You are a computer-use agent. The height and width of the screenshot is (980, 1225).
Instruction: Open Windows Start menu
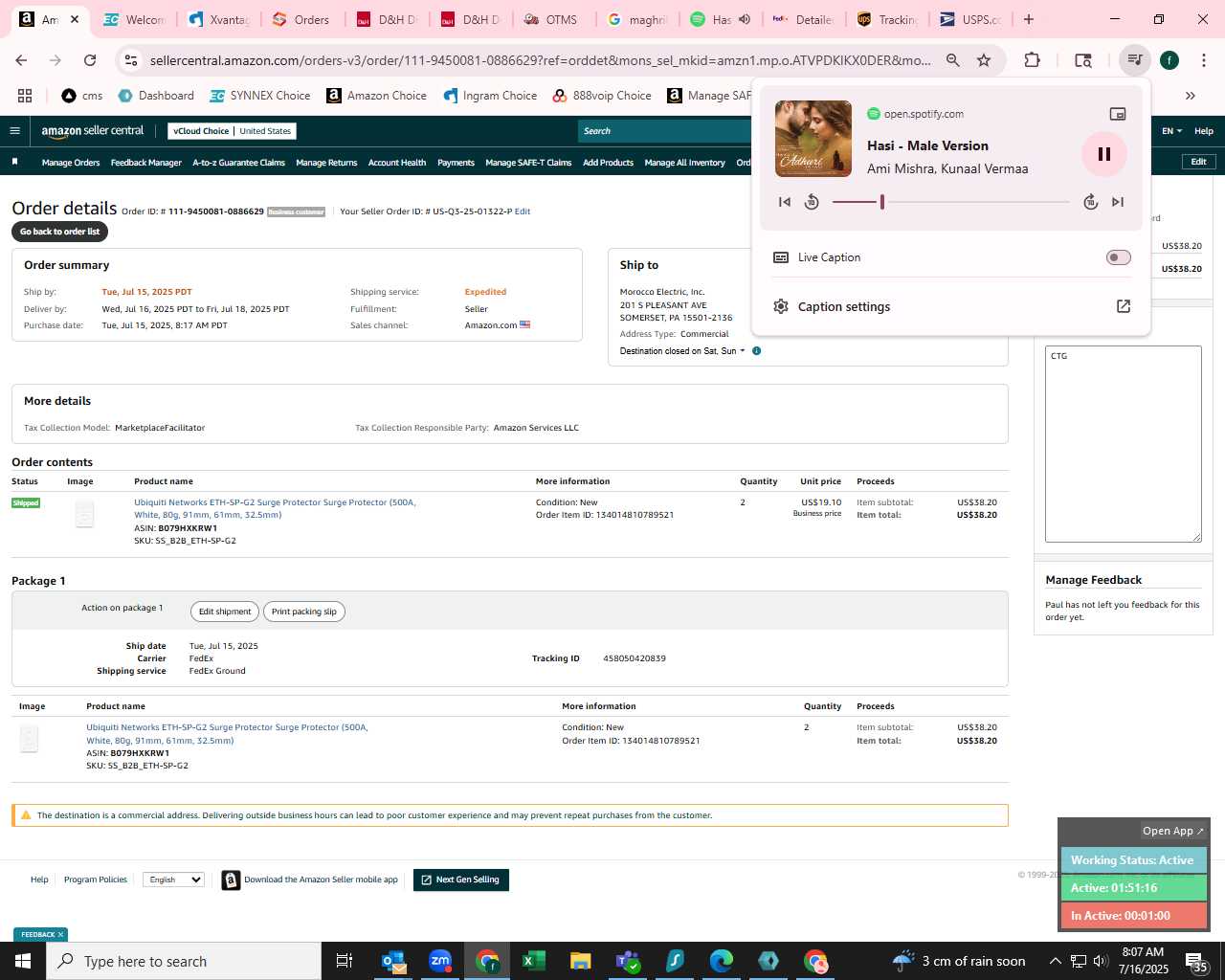point(23,961)
